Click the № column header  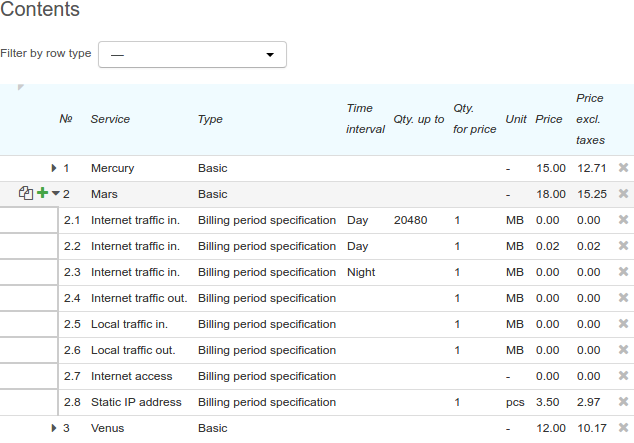[x=66, y=119]
